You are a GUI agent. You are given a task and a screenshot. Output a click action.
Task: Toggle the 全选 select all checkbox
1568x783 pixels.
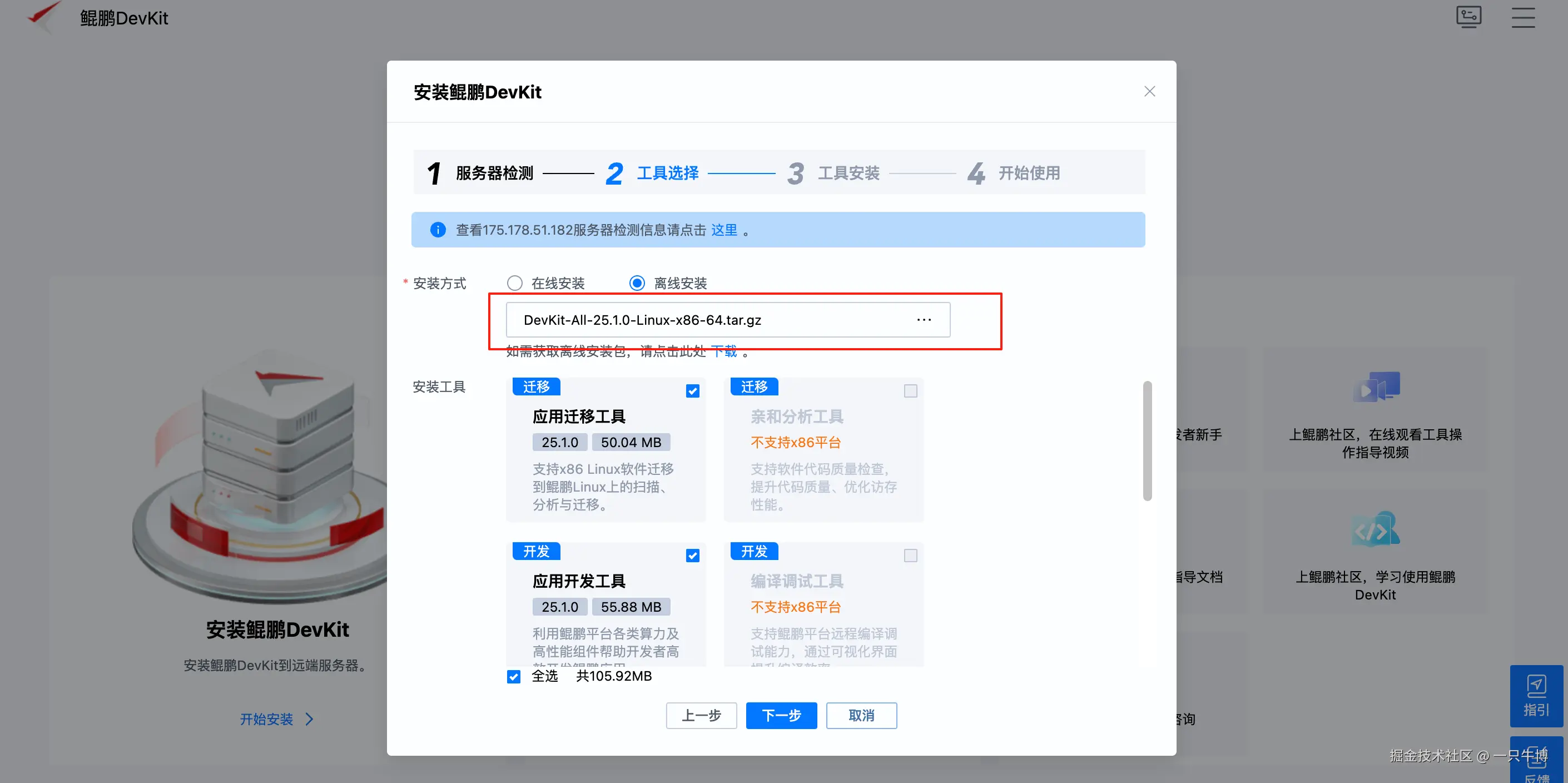[514, 676]
